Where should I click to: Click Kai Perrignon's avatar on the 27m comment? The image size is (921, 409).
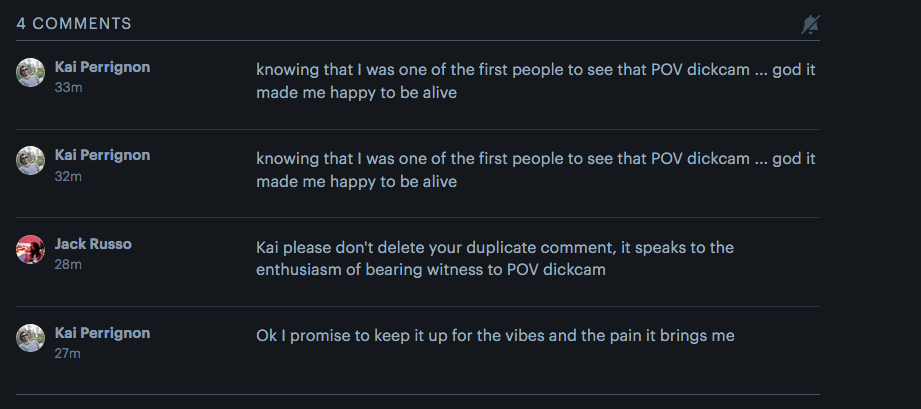click(31, 339)
